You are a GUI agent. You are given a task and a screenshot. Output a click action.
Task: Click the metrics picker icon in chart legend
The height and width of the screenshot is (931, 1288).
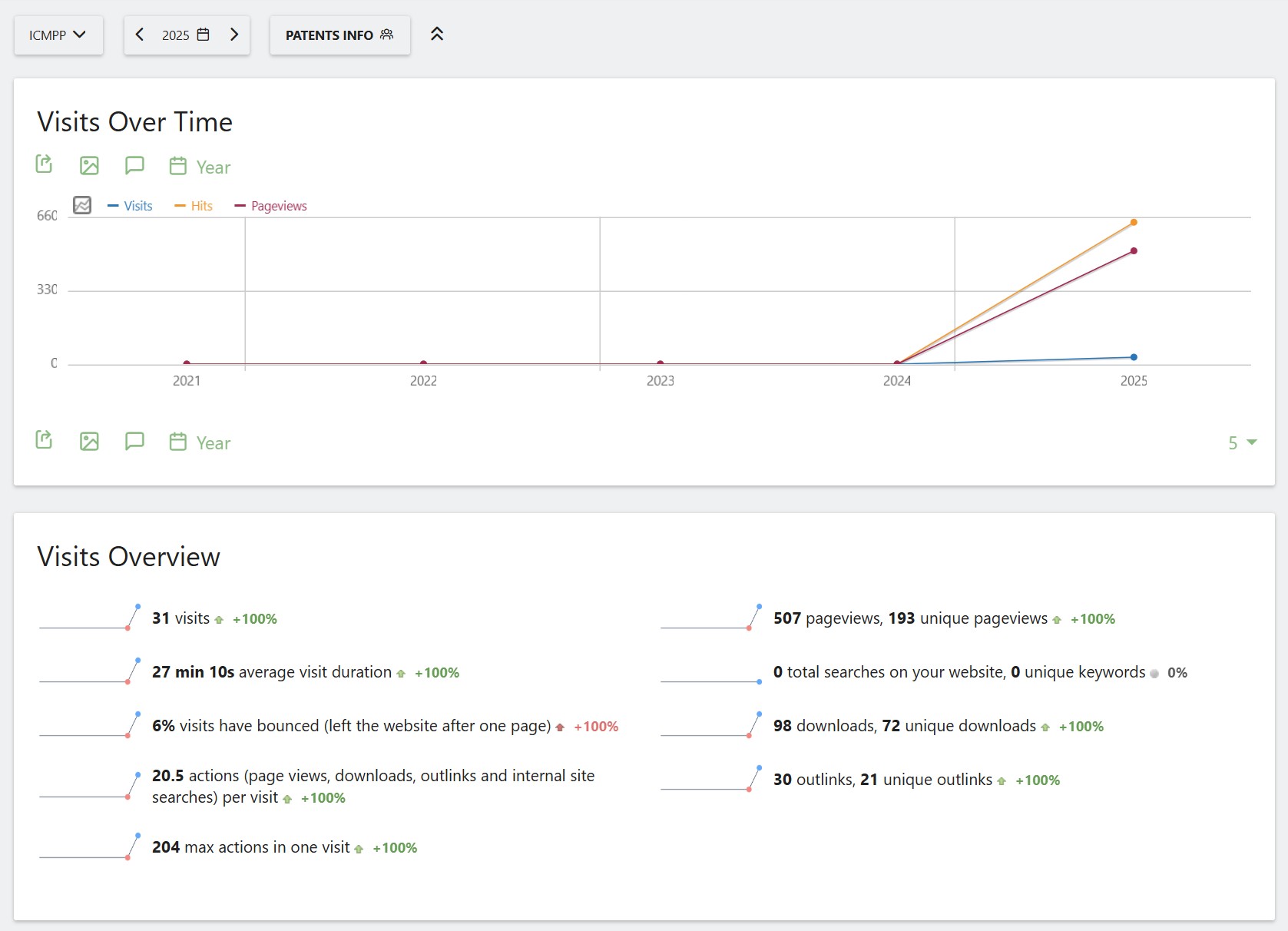click(82, 205)
